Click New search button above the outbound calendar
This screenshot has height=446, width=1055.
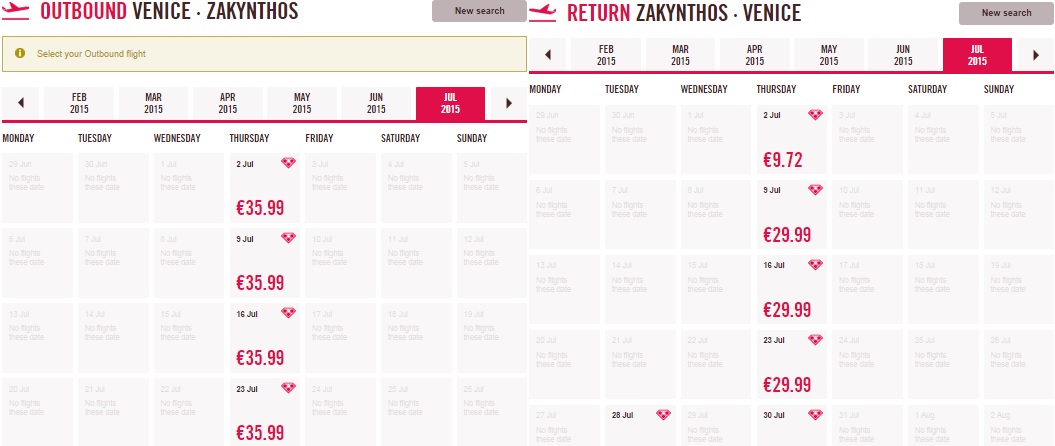pos(478,11)
